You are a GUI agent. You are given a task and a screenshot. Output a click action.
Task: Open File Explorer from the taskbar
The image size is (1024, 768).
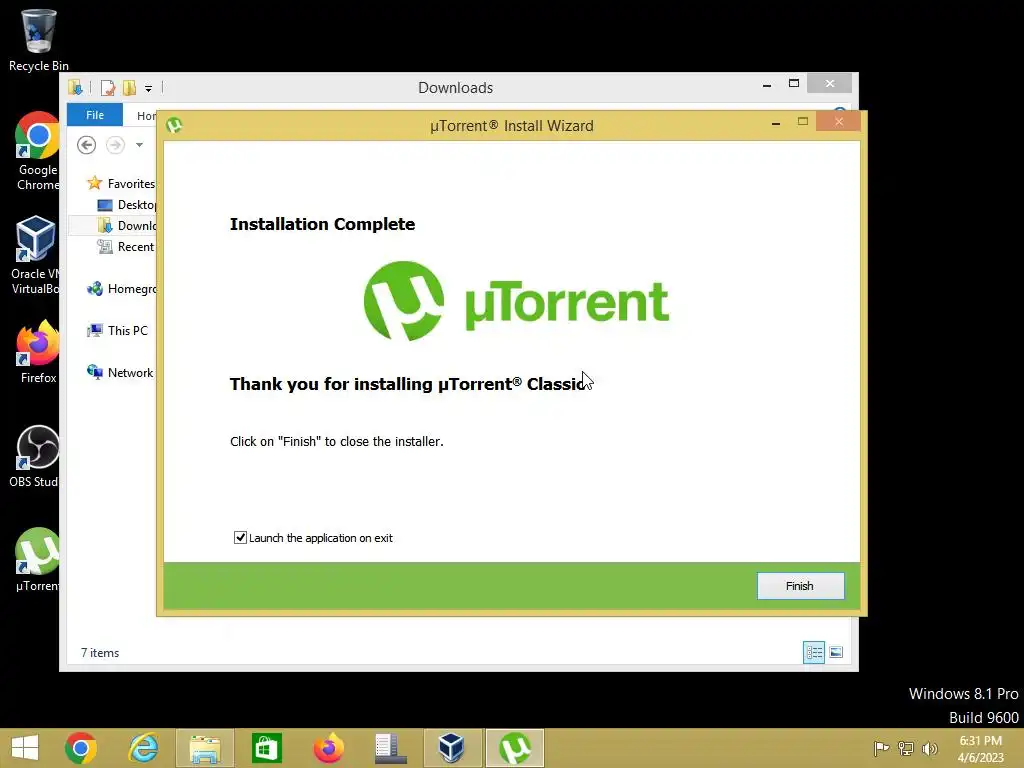[x=204, y=748]
